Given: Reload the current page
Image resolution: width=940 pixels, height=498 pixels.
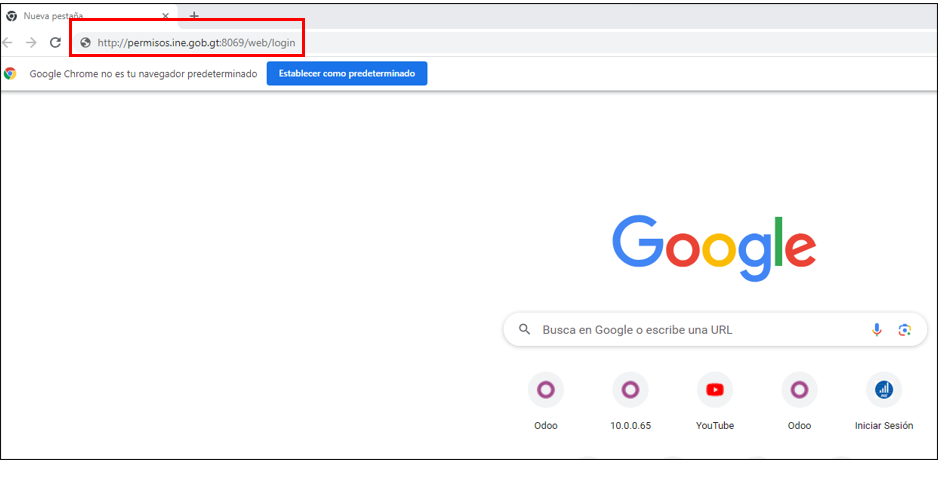Looking at the screenshot, I should [x=55, y=43].
